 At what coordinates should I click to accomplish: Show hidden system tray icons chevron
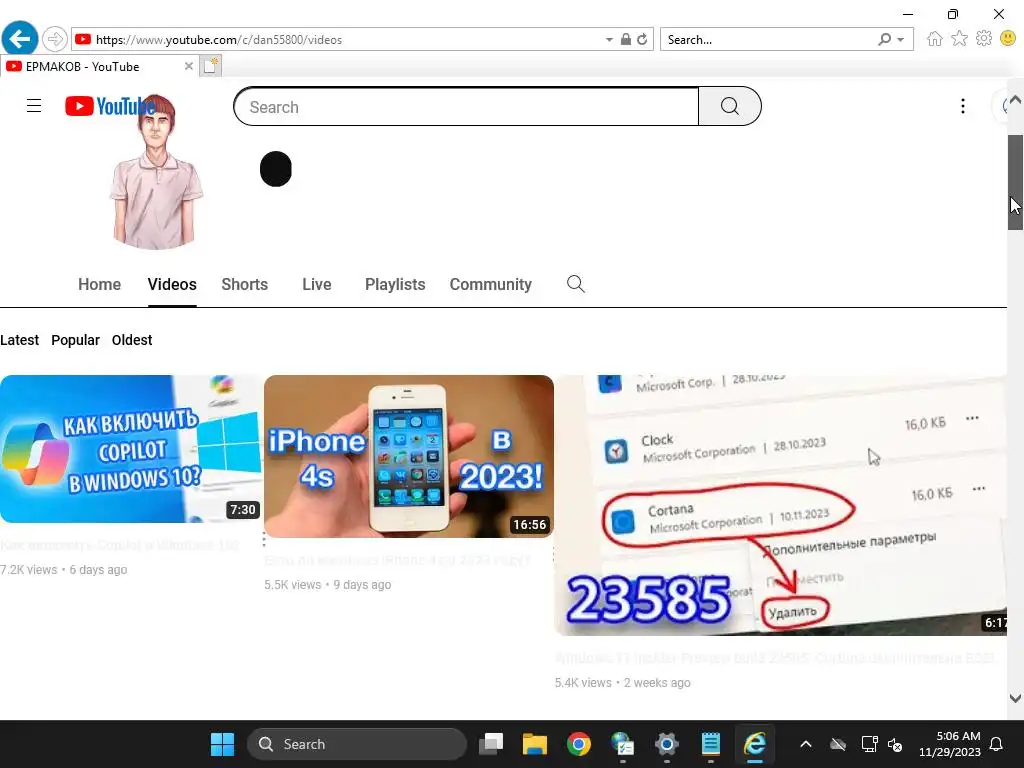click(806, 744)
